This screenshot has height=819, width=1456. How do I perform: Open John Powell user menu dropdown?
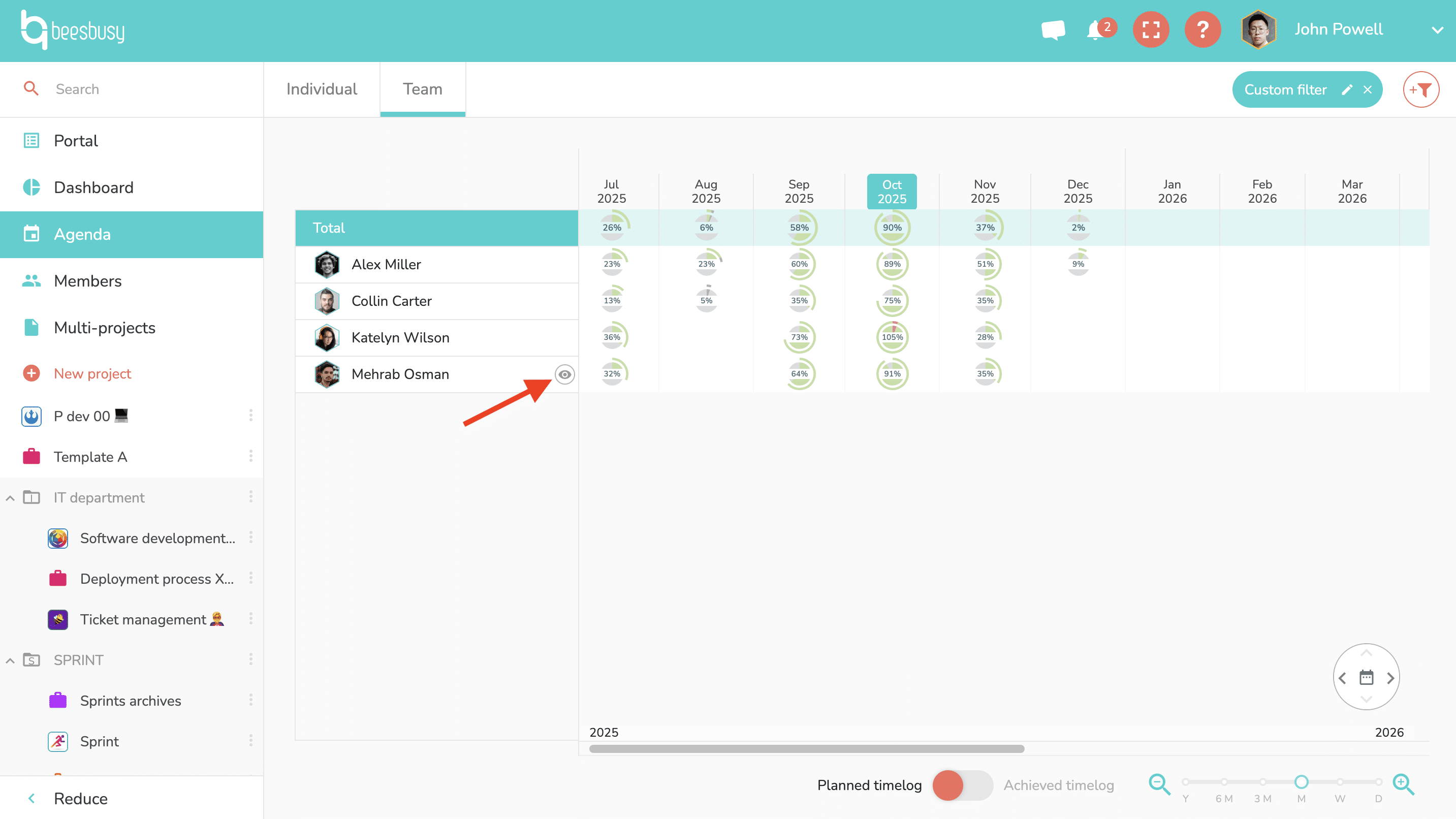pos(1437,30)
